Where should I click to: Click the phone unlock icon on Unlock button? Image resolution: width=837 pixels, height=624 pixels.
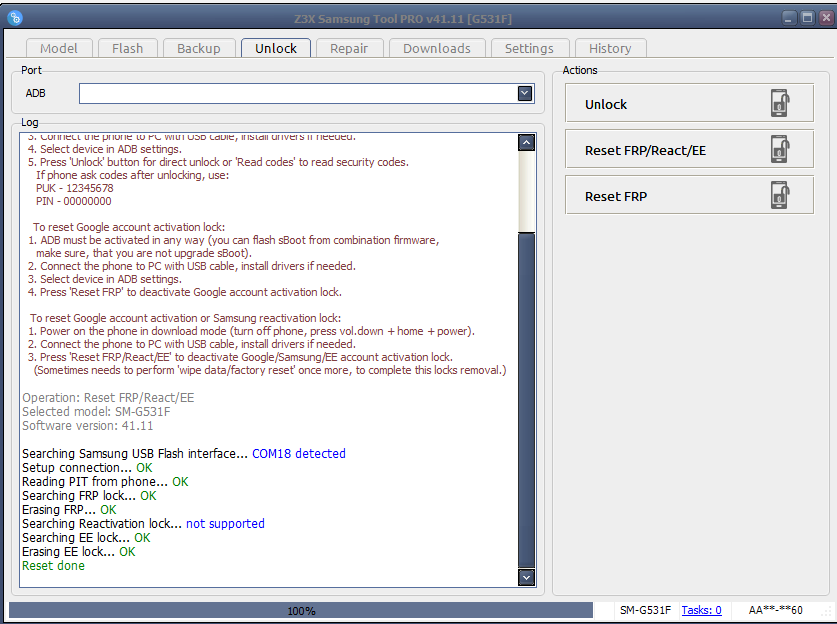[x=780, y=103]
